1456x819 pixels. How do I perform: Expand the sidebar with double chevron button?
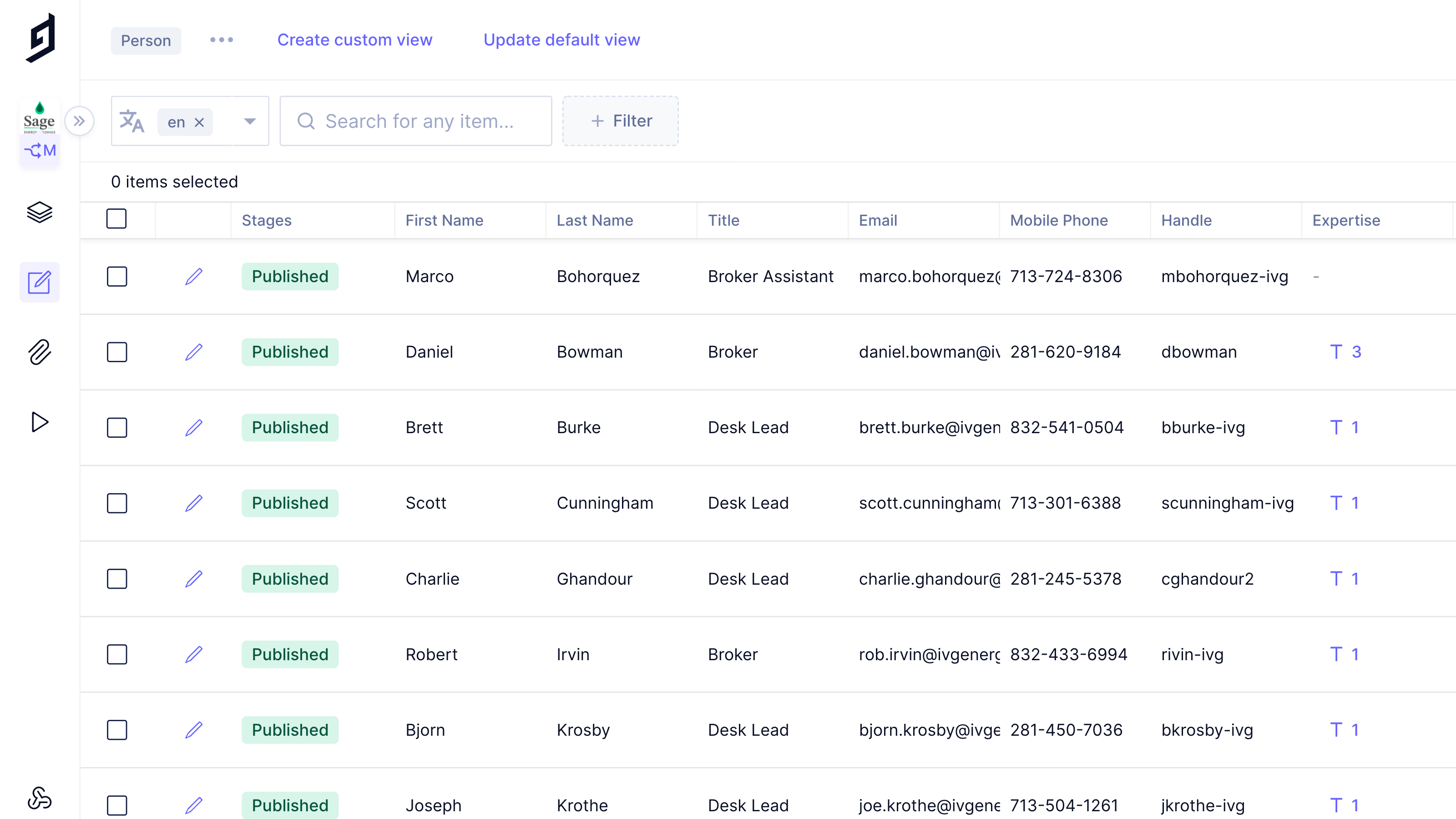(79, 121)
